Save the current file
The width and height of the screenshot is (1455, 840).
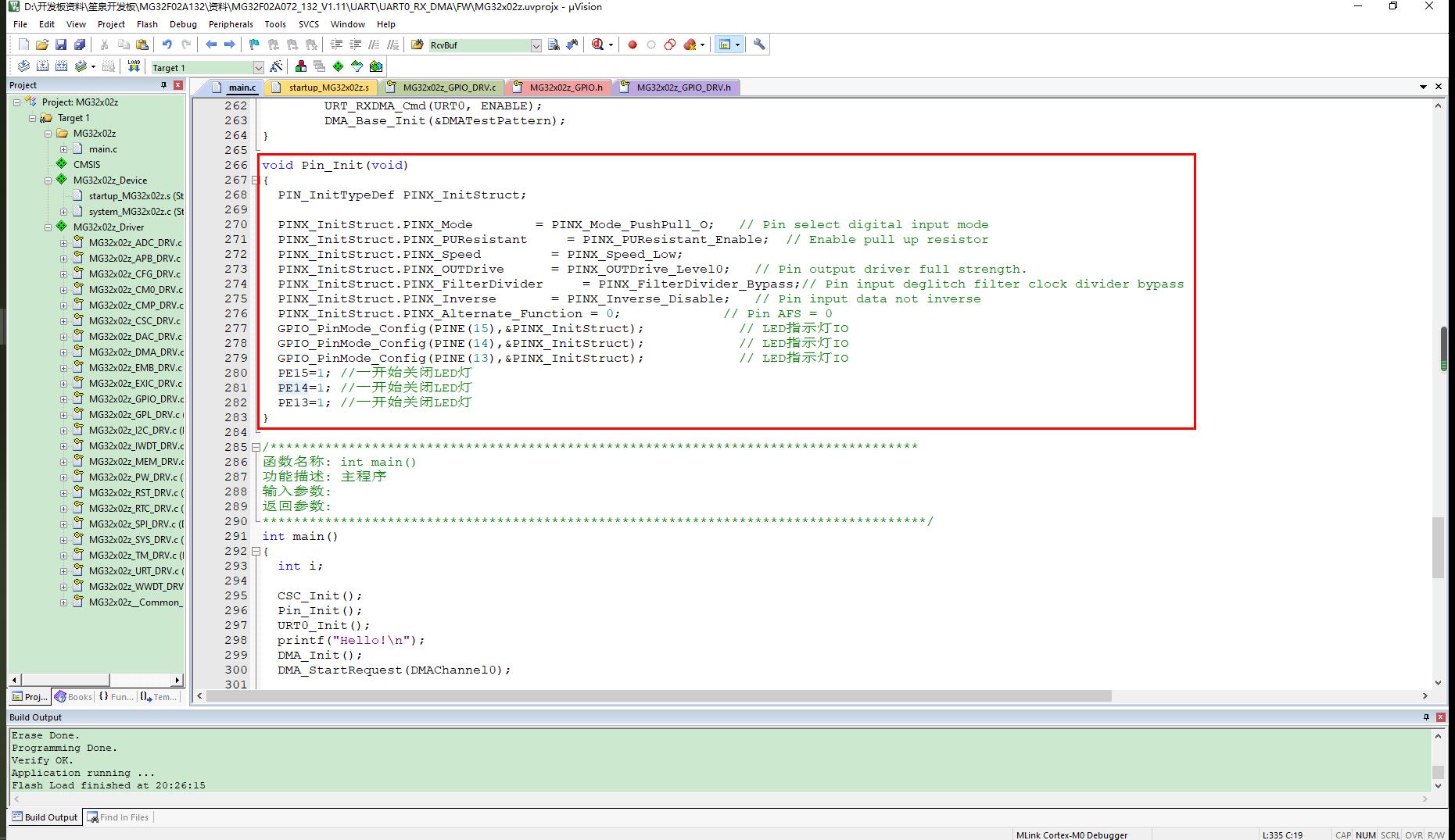coord(61,45)
